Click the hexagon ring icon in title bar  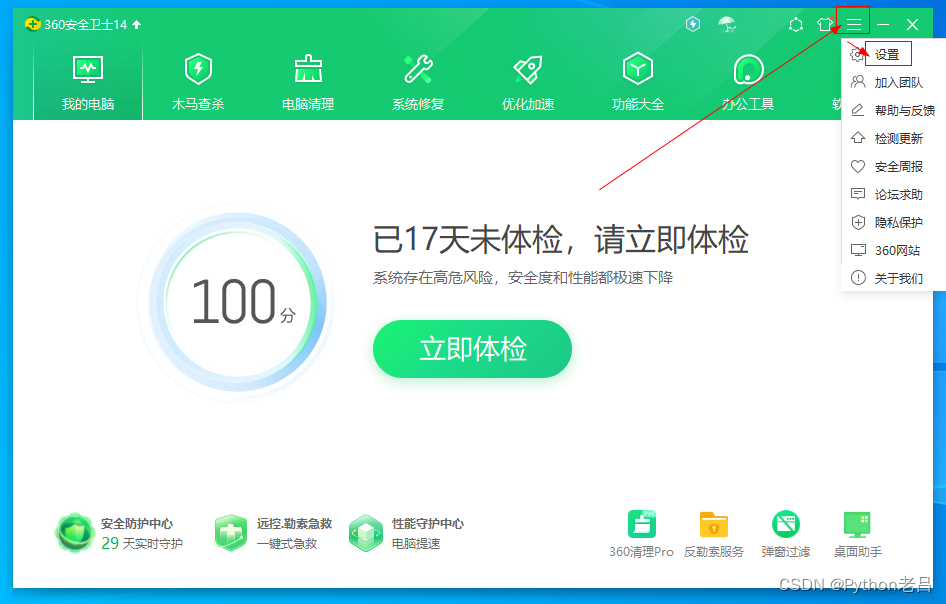coord(796,25)
